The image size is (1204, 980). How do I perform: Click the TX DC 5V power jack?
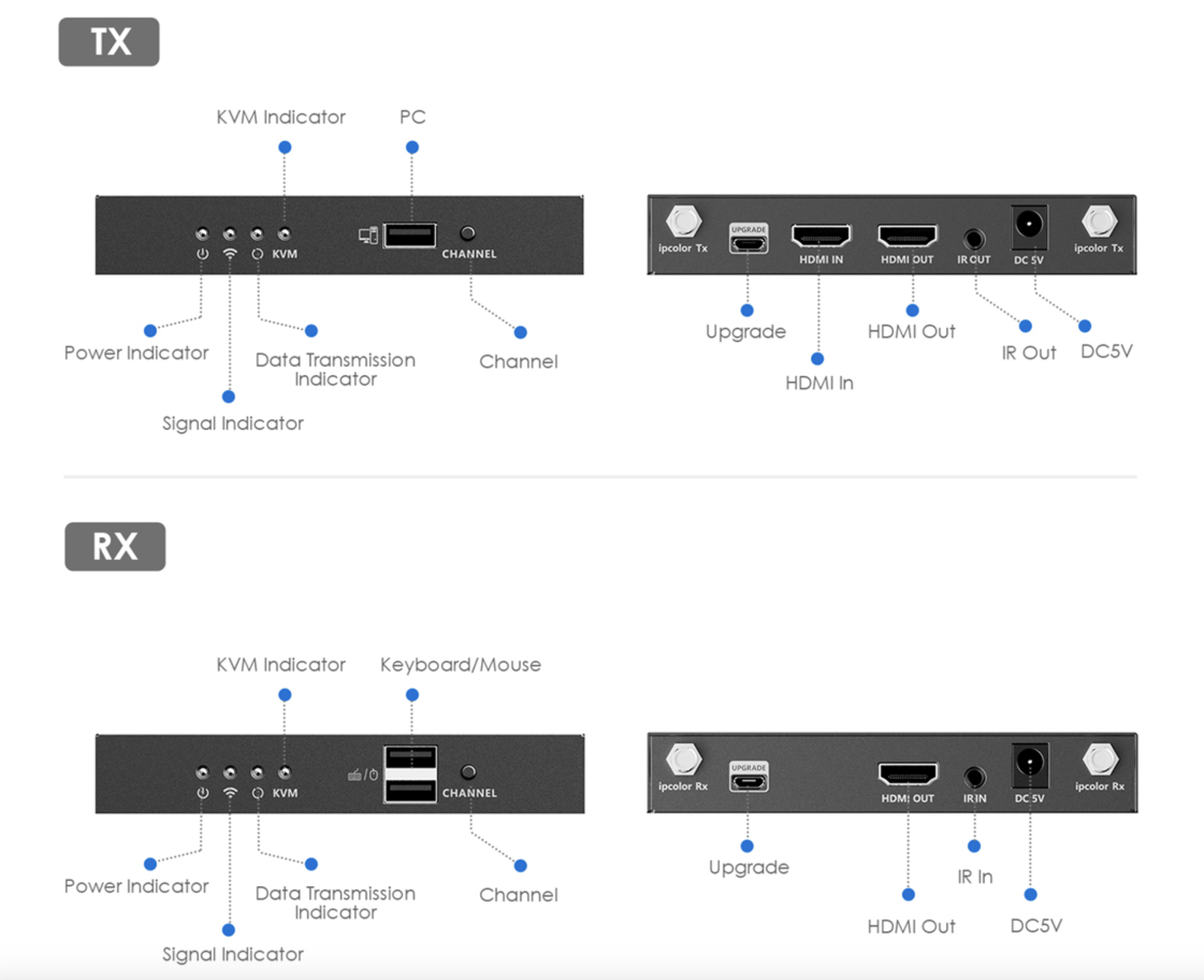tap(1029, 225)
